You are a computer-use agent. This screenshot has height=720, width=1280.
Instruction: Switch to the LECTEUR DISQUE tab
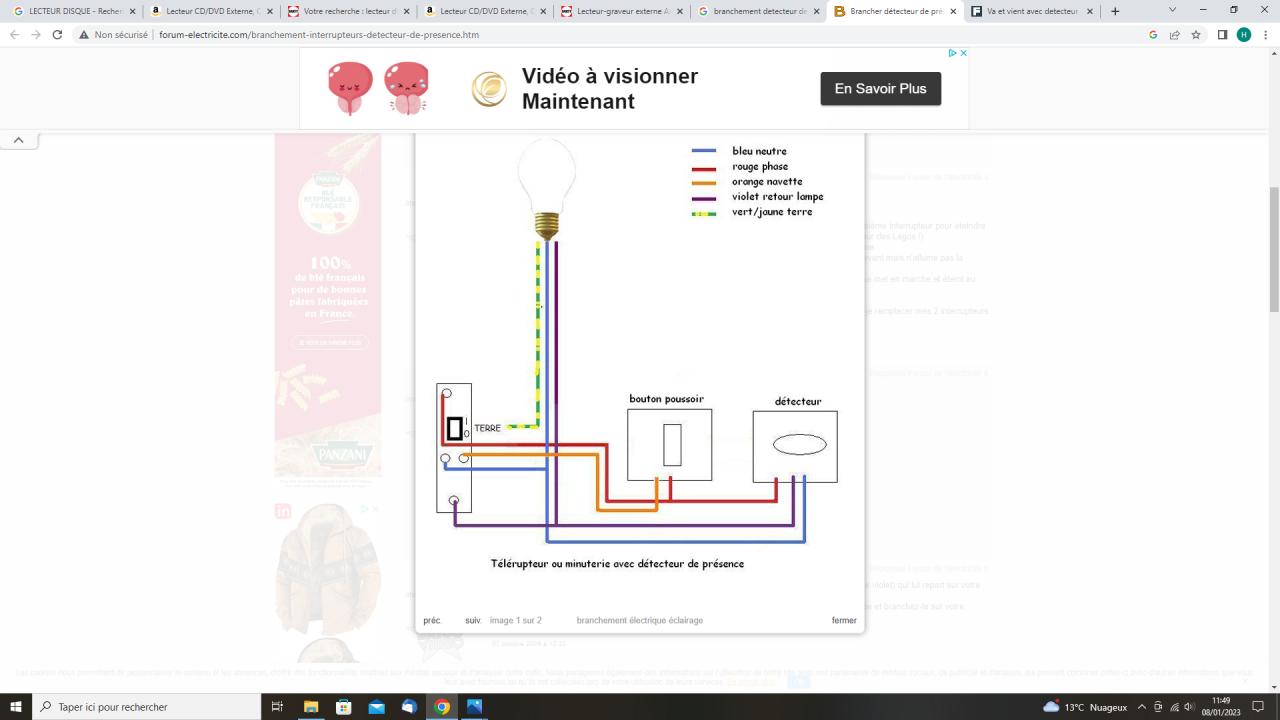pyautogui.click(x=68, y=11)
